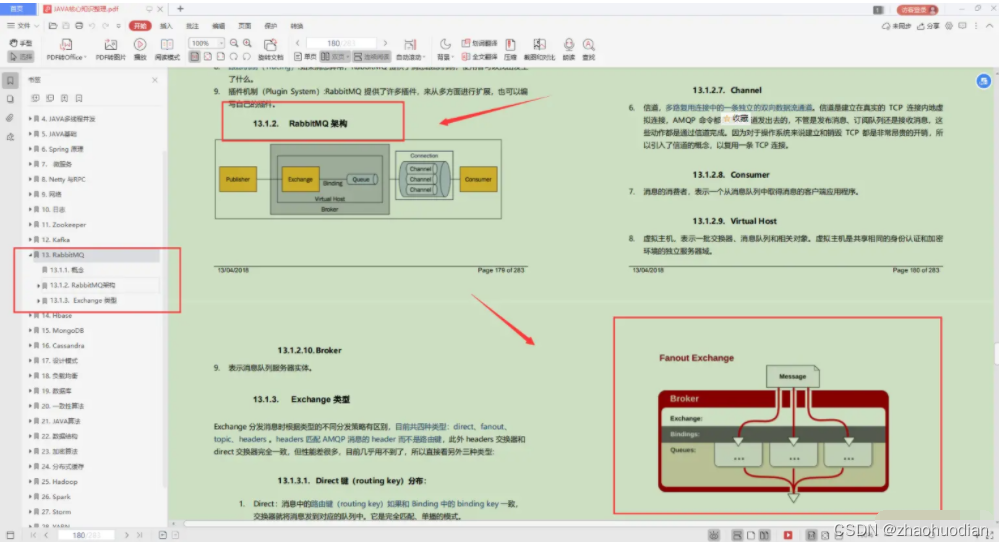This screenshot has width=1003, height=546.
Task: Open the 背景 background options
Action: coord(445,49)
